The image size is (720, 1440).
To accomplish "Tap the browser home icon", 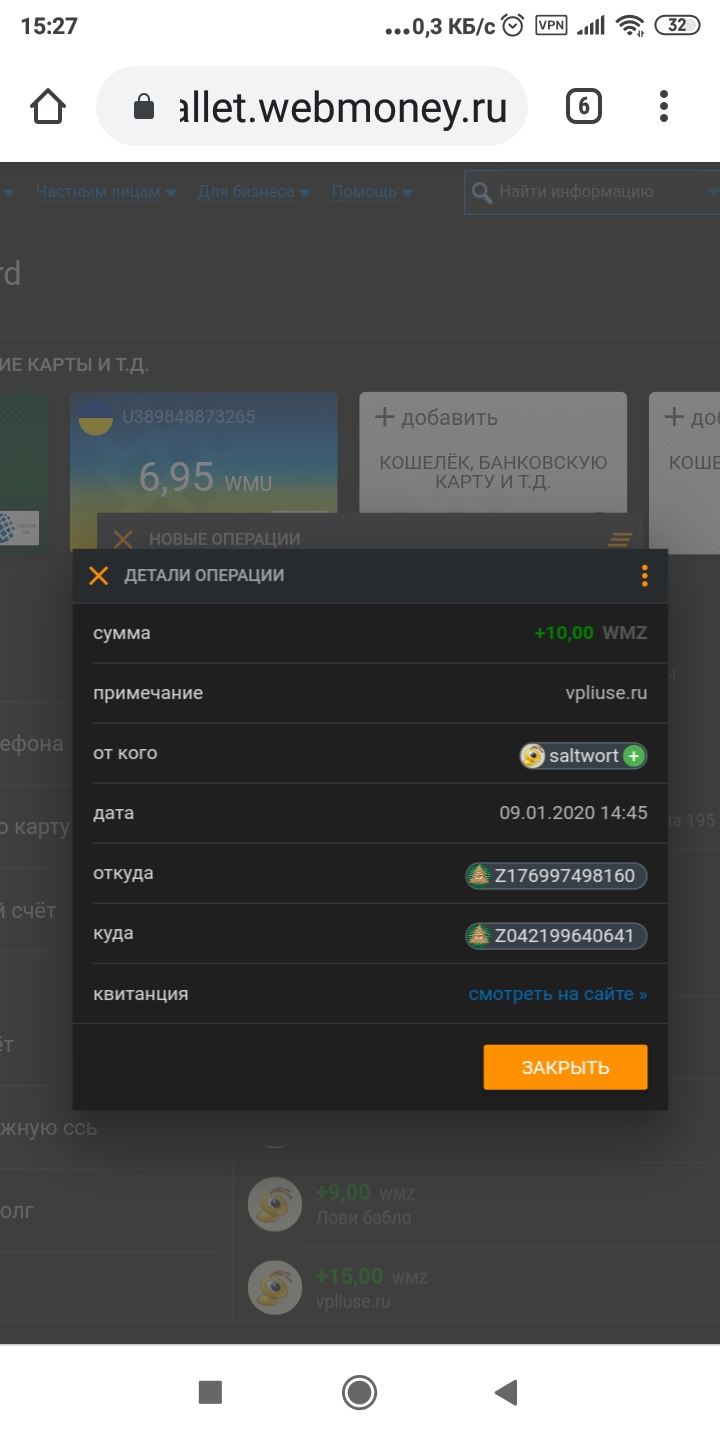I will [x=48, y=106].
